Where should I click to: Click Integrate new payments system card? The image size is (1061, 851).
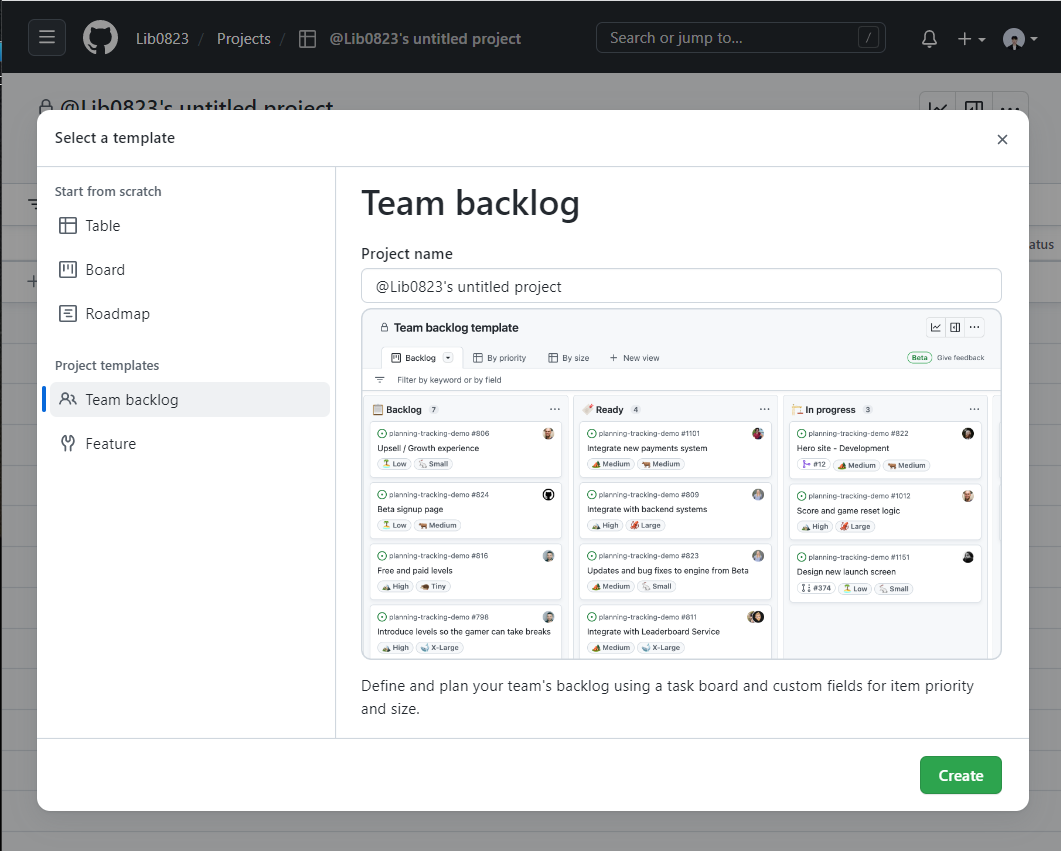pyautogui.click(x=675, y=449)
